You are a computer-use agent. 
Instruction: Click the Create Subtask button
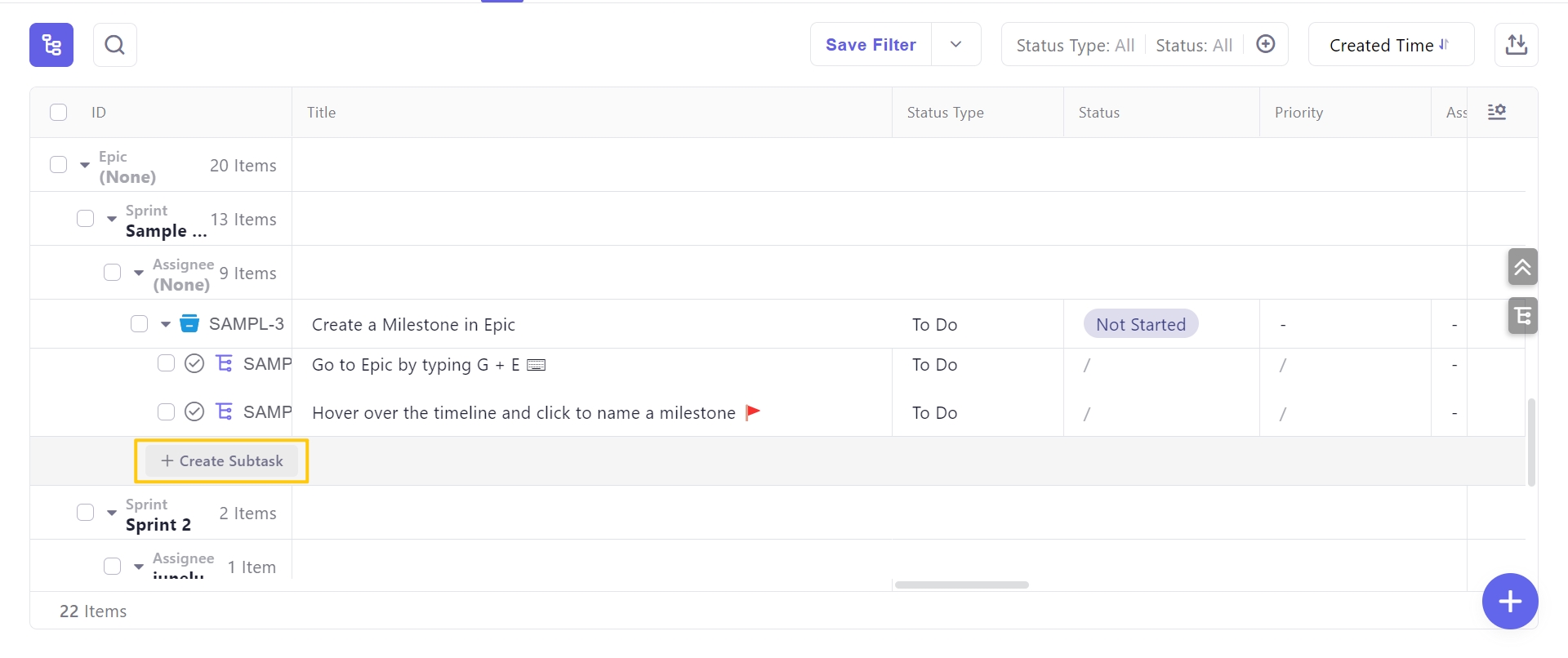pos(222,461)
